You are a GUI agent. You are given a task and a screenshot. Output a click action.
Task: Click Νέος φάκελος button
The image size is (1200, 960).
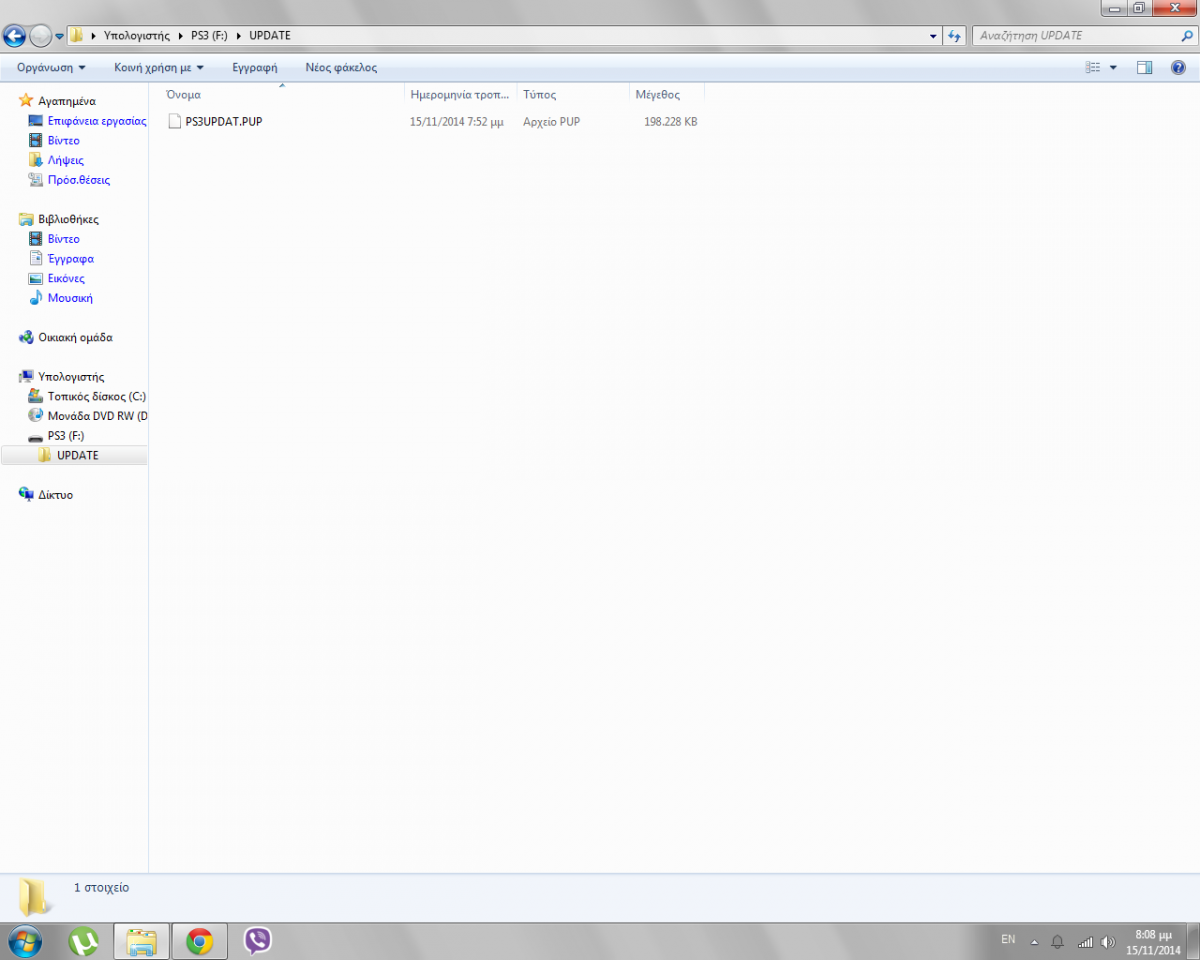pyautogui.click(x=341, y=67)
